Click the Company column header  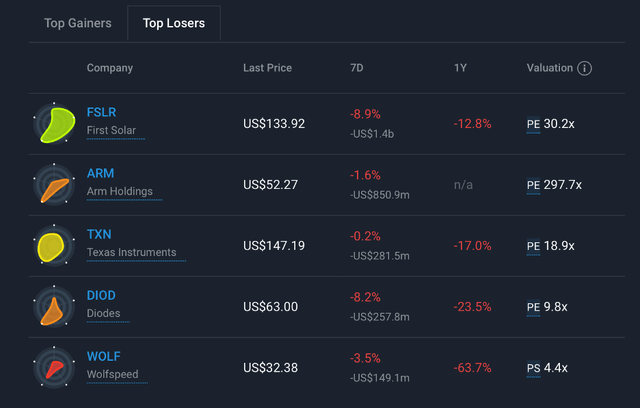[110, 68]
